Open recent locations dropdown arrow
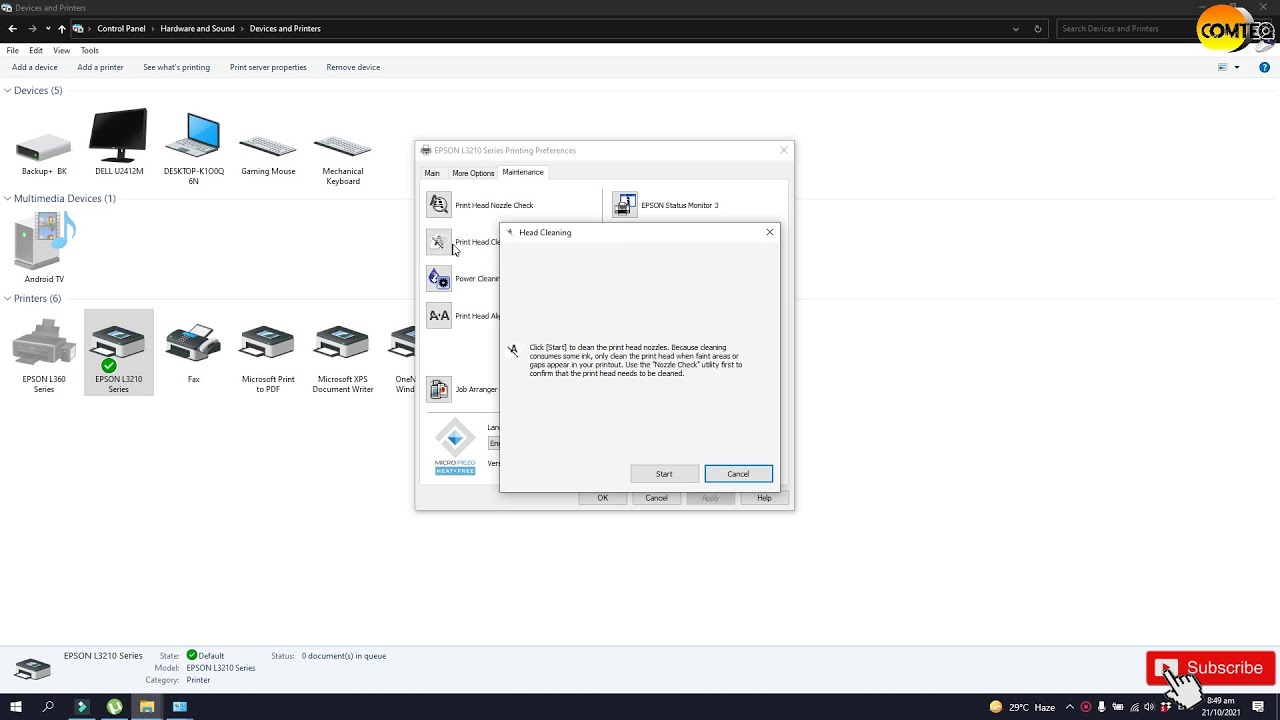Image resolution: width=1280 pixels, height=720 pixels. point(47,29)
